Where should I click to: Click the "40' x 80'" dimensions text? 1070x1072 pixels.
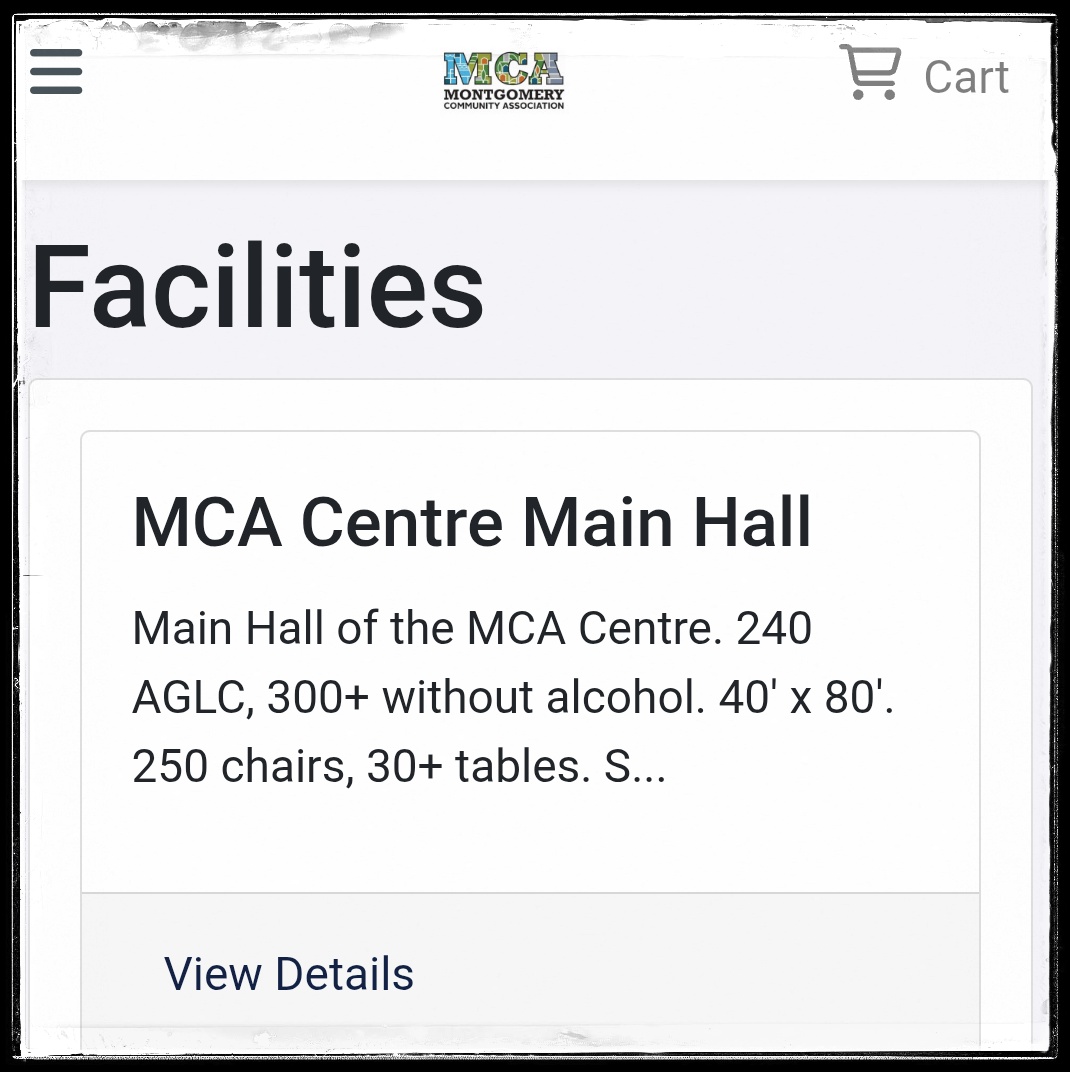pos(806,697)
